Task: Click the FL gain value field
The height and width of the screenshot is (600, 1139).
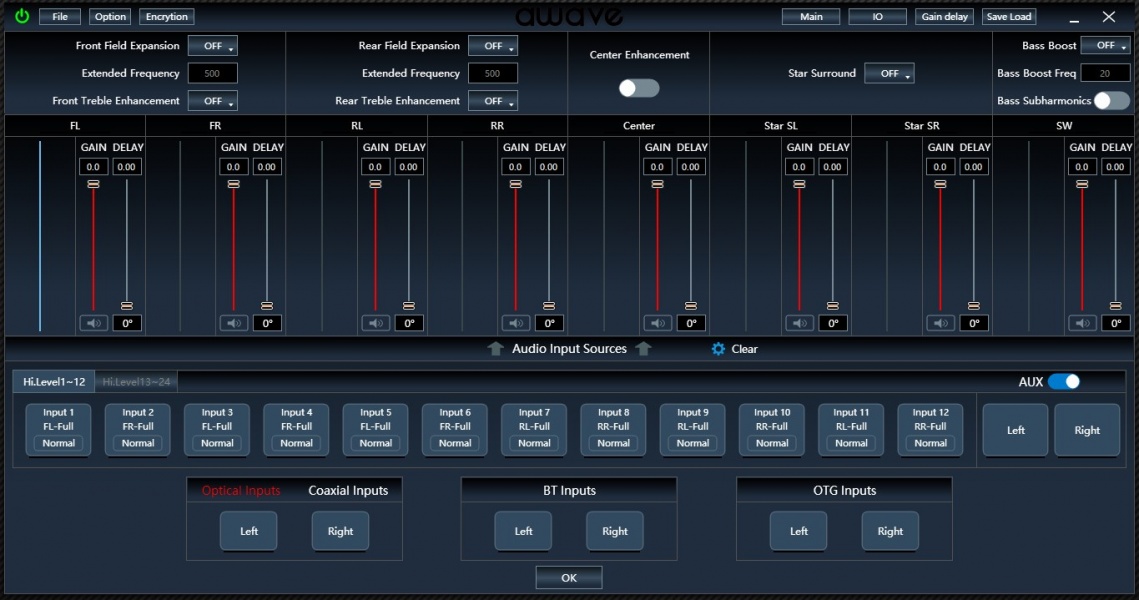Action: click(x=93, y=166)
